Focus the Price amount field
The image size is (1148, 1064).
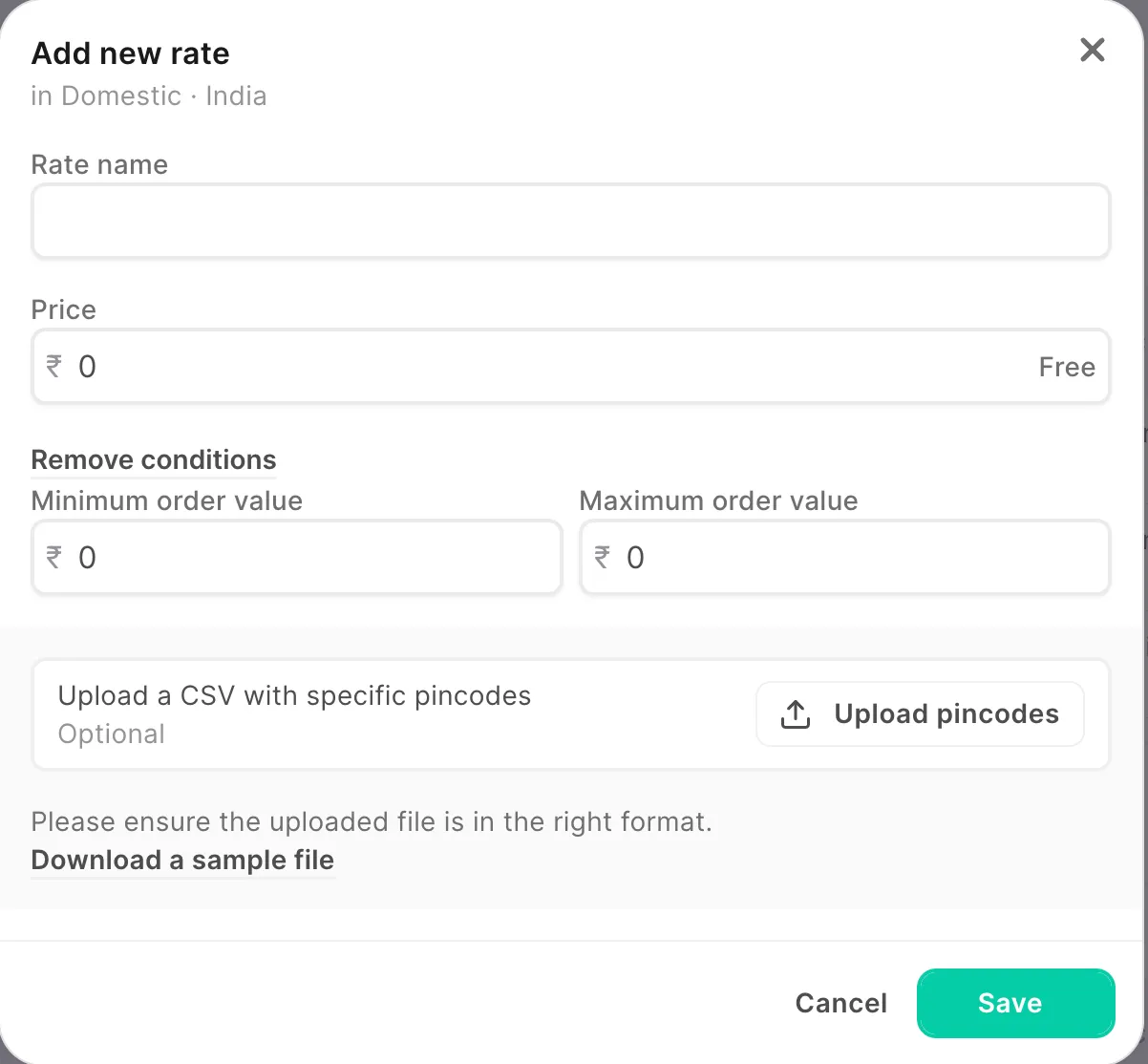coord(571,366)
